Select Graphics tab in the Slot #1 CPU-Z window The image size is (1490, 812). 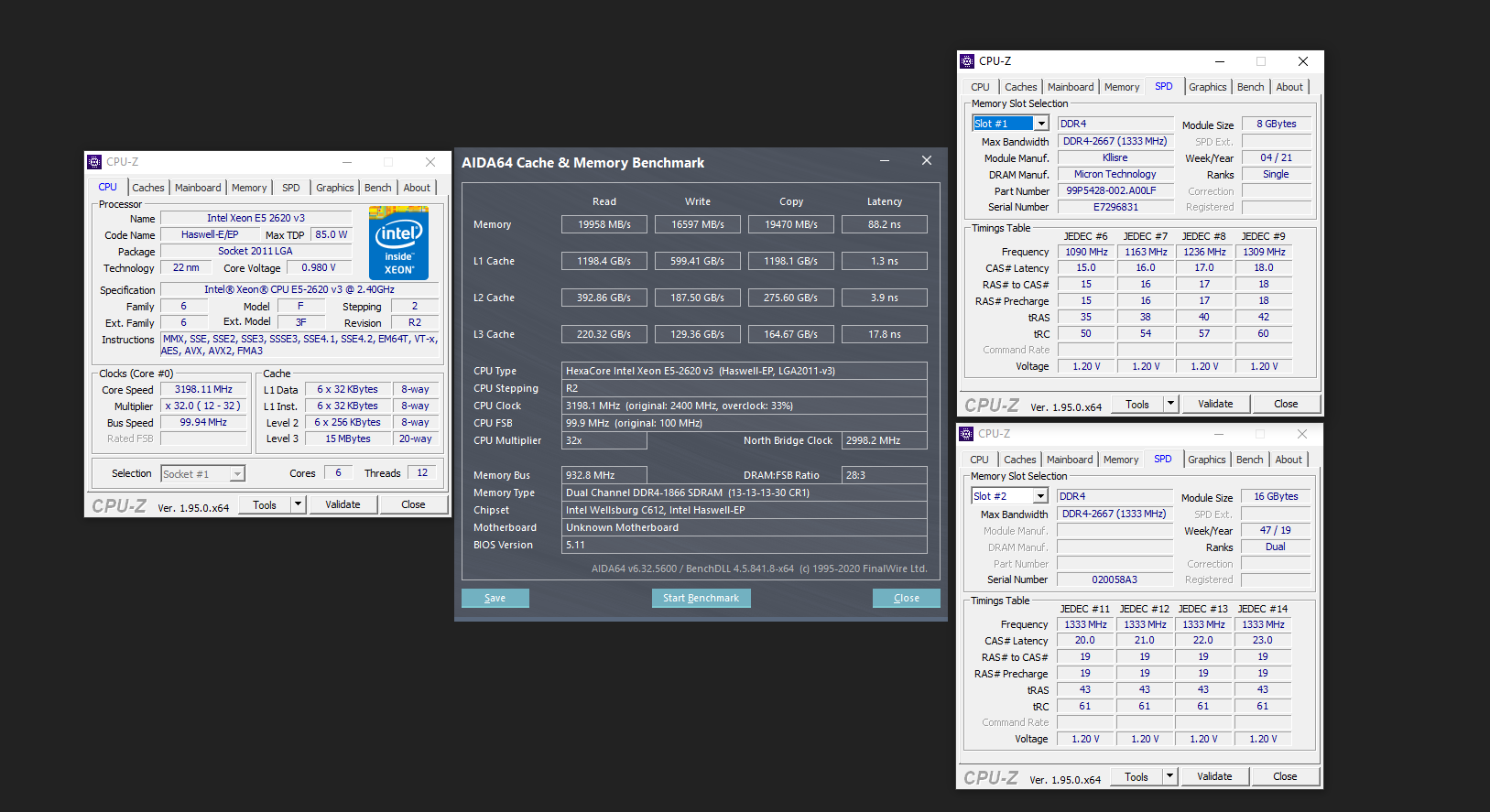click(x=1208, y=87)
